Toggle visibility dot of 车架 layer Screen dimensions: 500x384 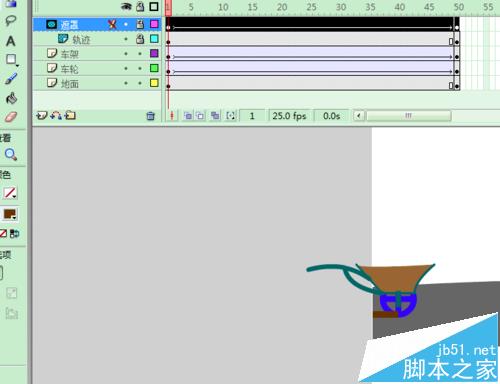tap(126, 54)
